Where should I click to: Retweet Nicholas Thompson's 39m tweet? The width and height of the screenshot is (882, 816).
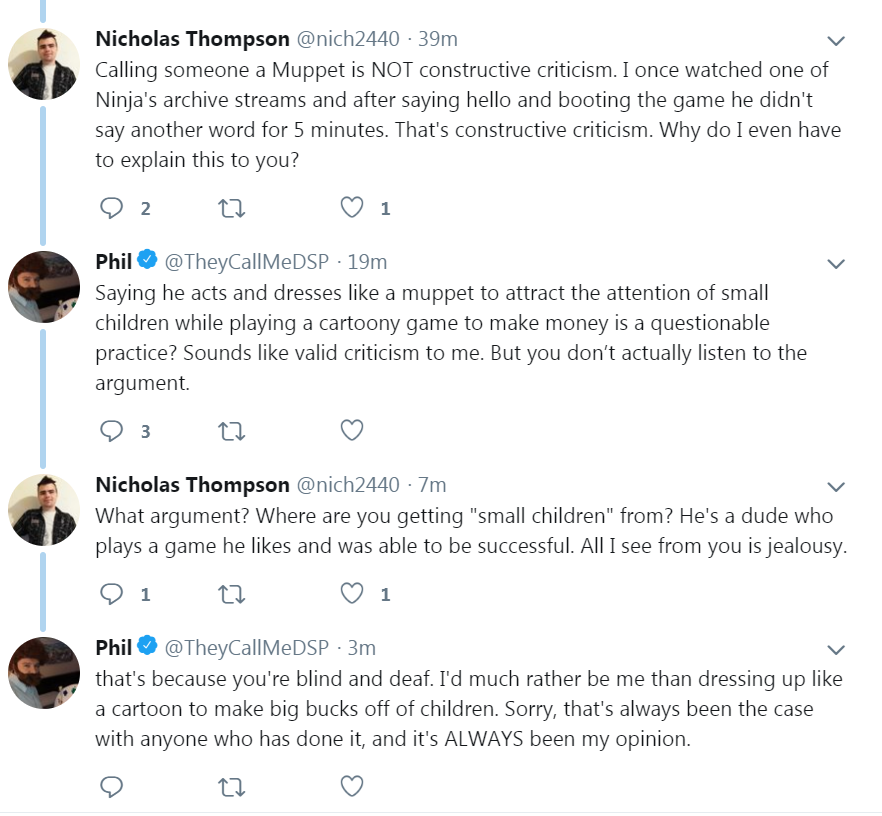[231, 209]
